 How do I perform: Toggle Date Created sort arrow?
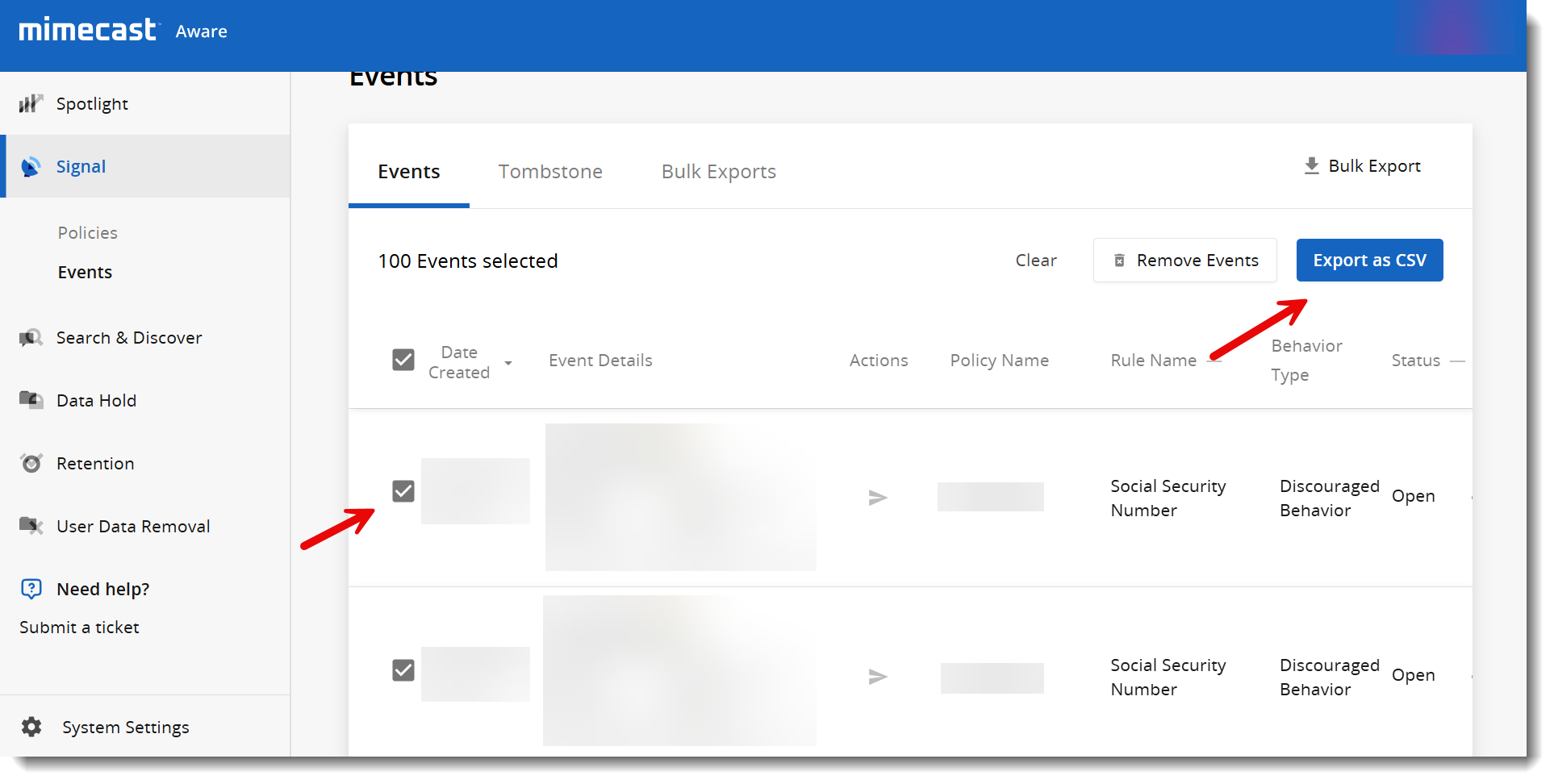click(x=508, y=364)
